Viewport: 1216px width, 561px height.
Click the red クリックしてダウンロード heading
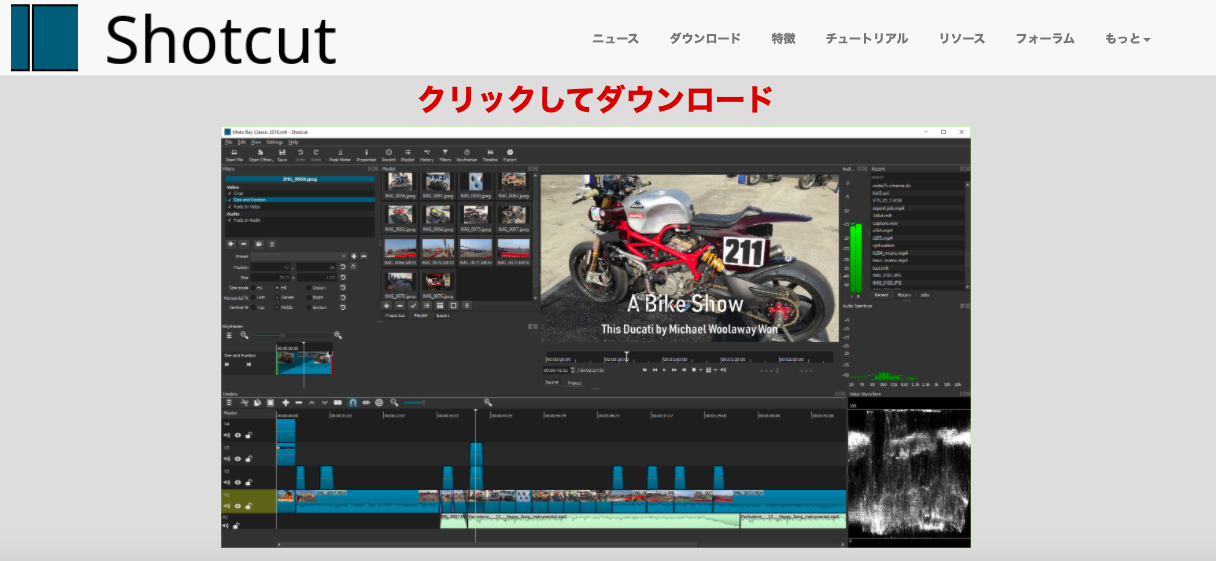[x=596, y=99]
